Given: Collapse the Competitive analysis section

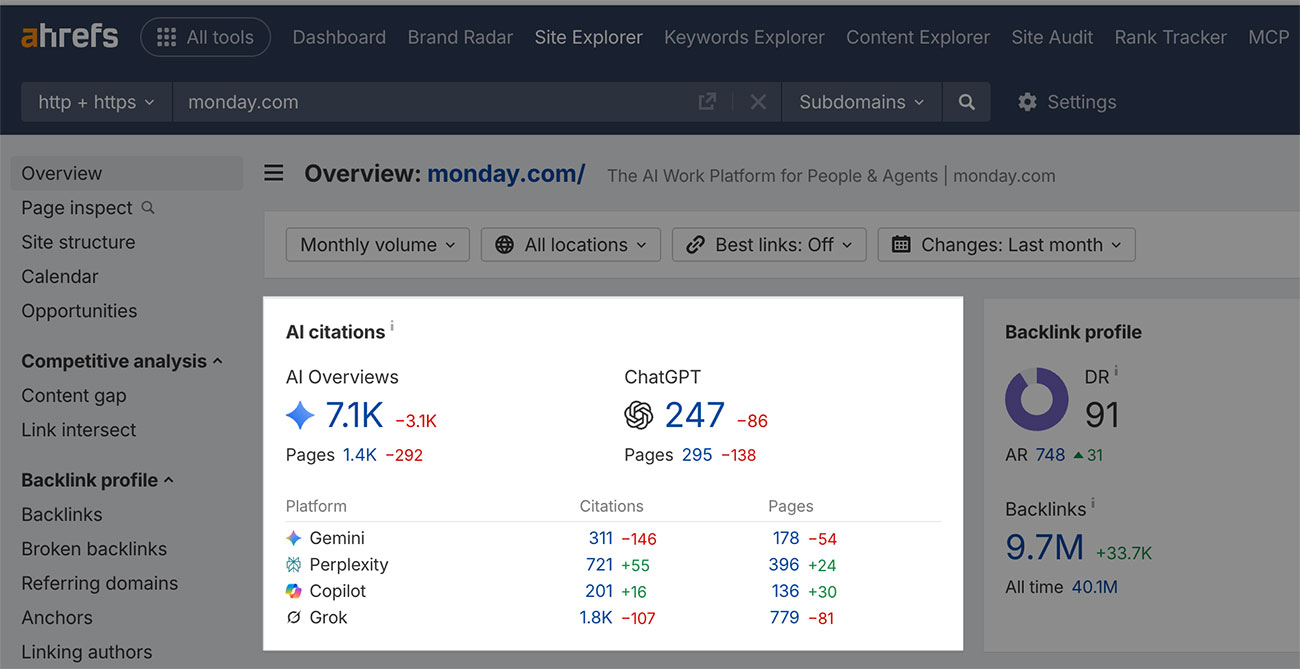Looking at the screenshot, I should 122,361.
